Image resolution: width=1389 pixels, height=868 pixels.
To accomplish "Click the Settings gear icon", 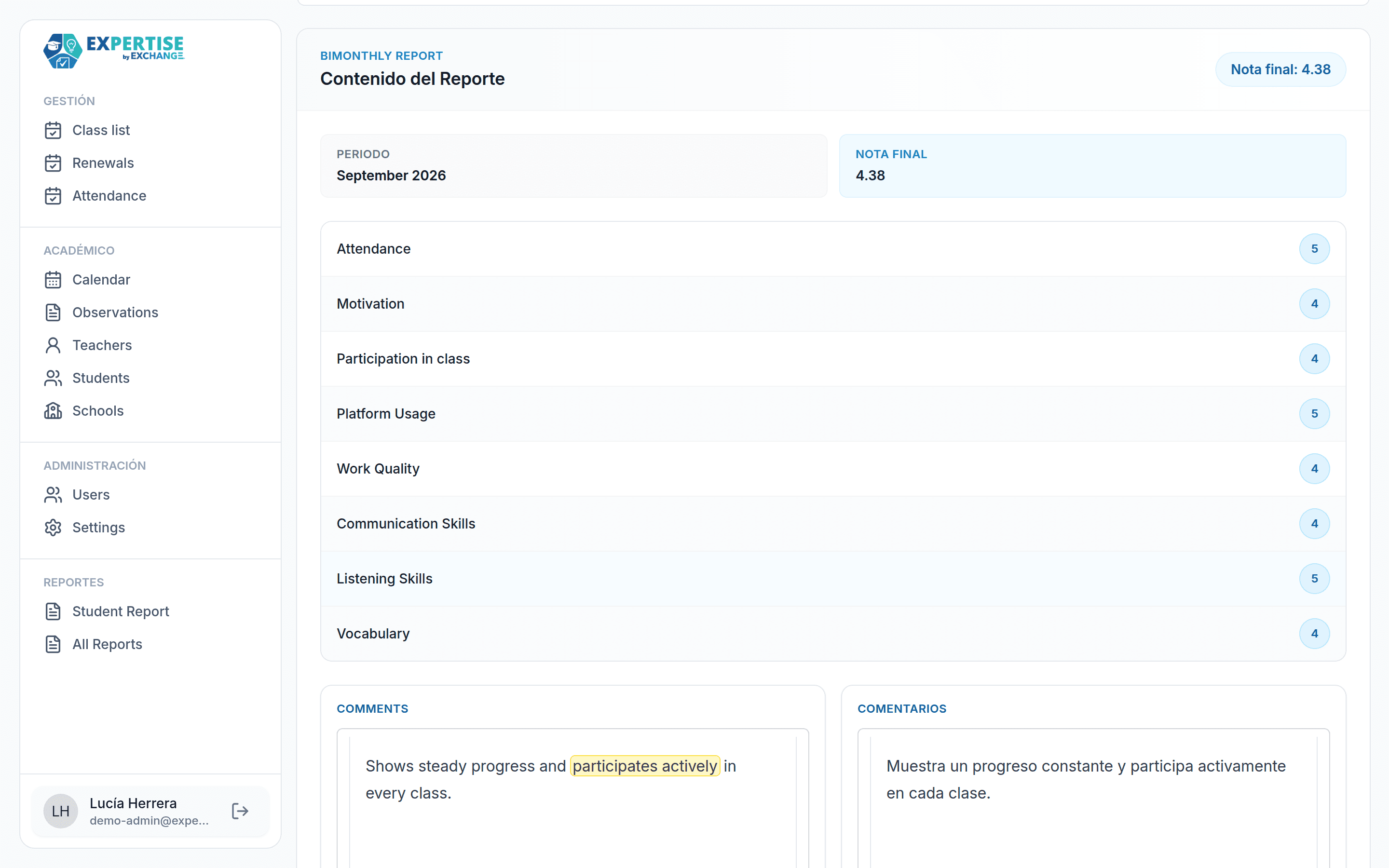I will click(x=53, y=527).
